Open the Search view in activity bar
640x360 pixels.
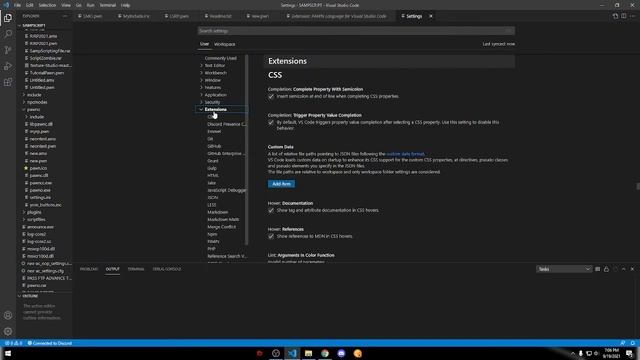point(8,34)
